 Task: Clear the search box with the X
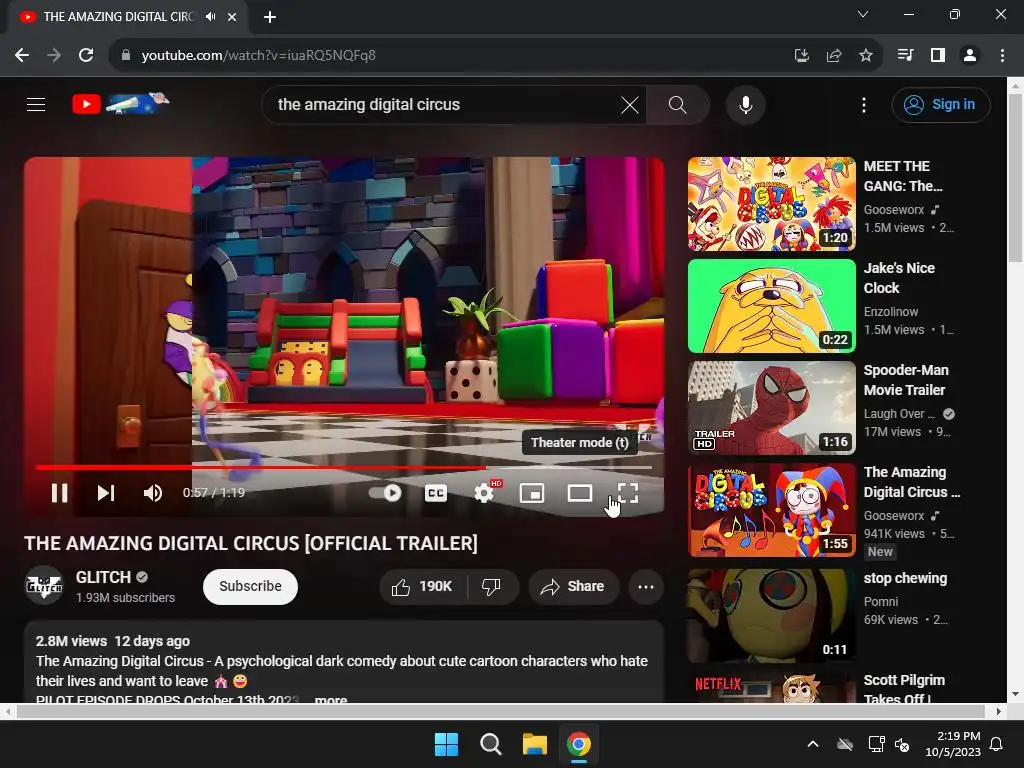point(630,105)
